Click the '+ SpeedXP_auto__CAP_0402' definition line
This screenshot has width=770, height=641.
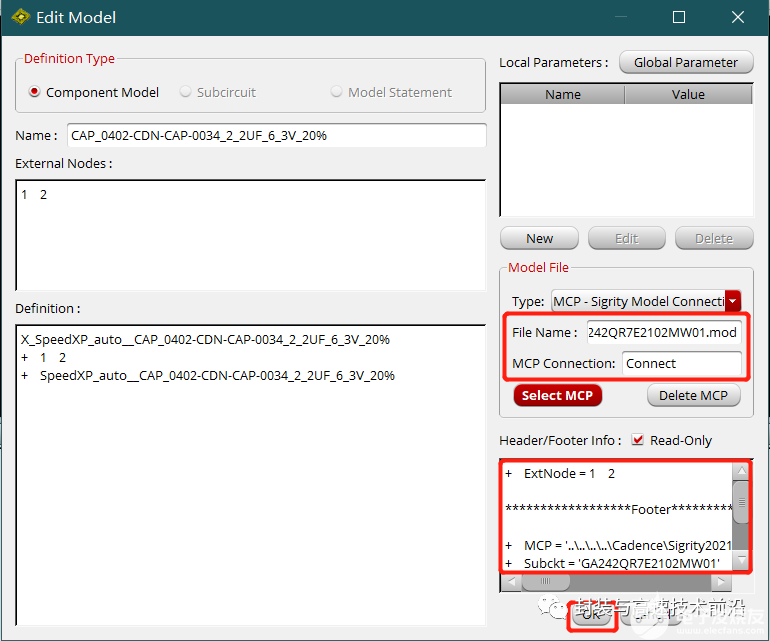[x=208, y=375]
